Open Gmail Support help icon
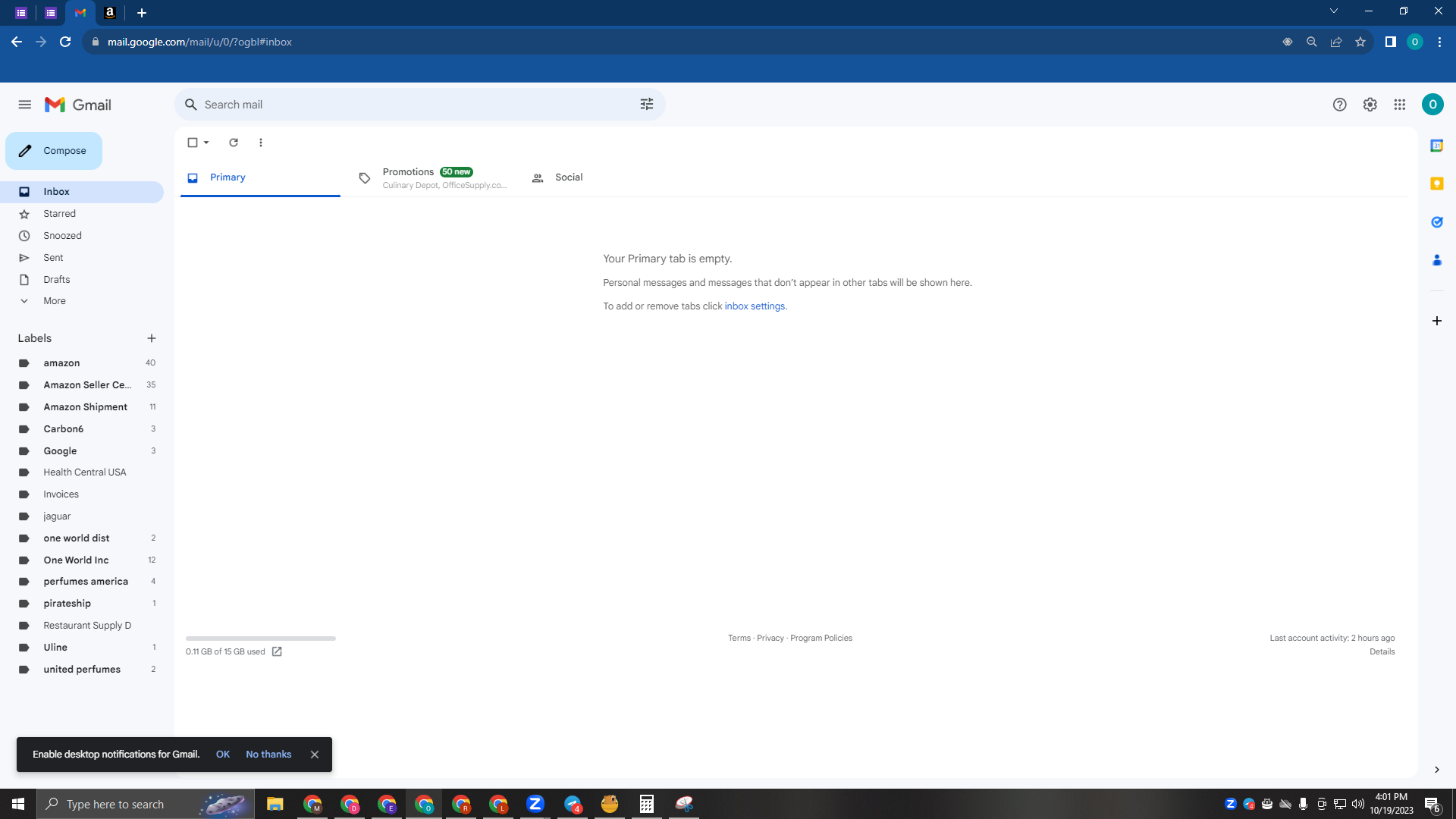The width and height of the screenshot is (1456, 819). pos(1340,105)
